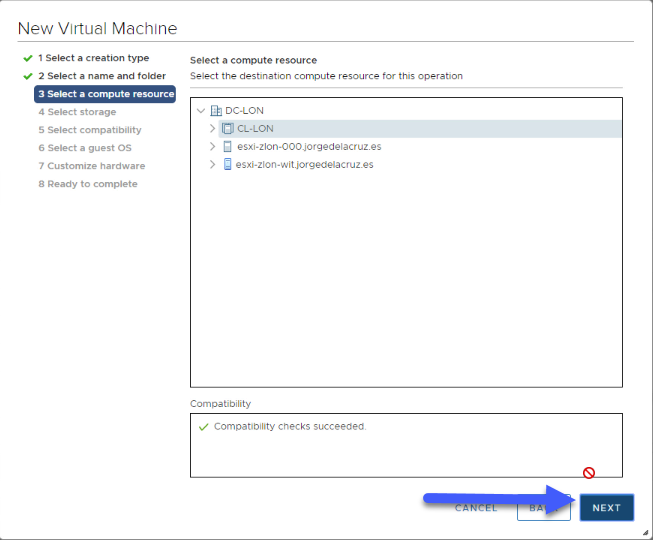
Task: Click the BACK button
Action: pyautogui.click(x=543, y=508)
